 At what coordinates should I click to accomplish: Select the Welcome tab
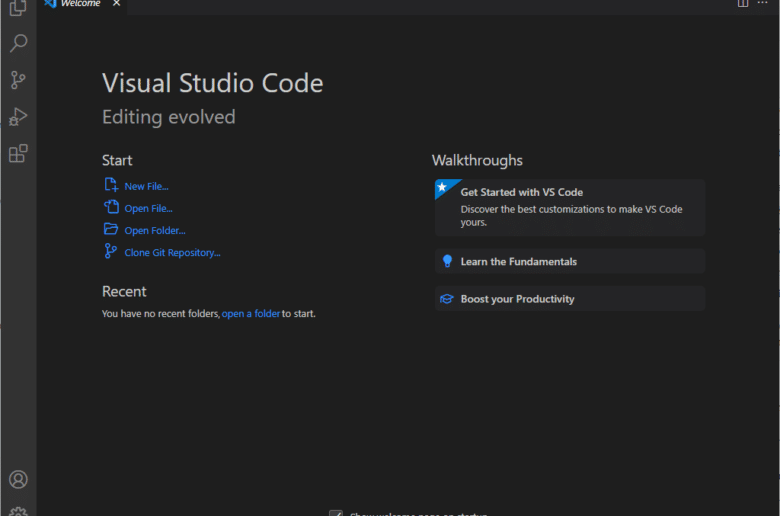click(x=82, y=4)
